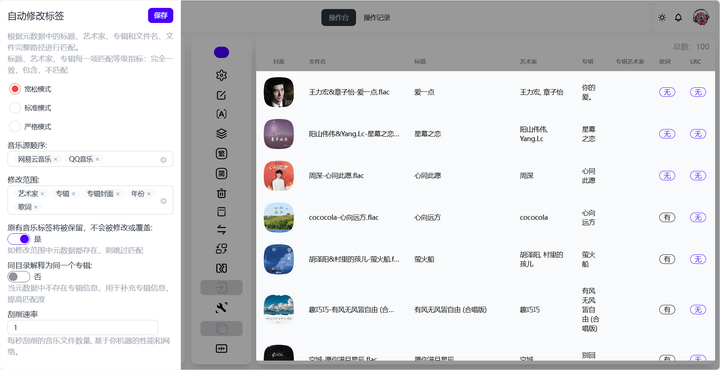The width and height of the screenshot is (720, 370).
Task: Clear all selections in 音乐源顺序 field
Action: (x=163, y=160)
